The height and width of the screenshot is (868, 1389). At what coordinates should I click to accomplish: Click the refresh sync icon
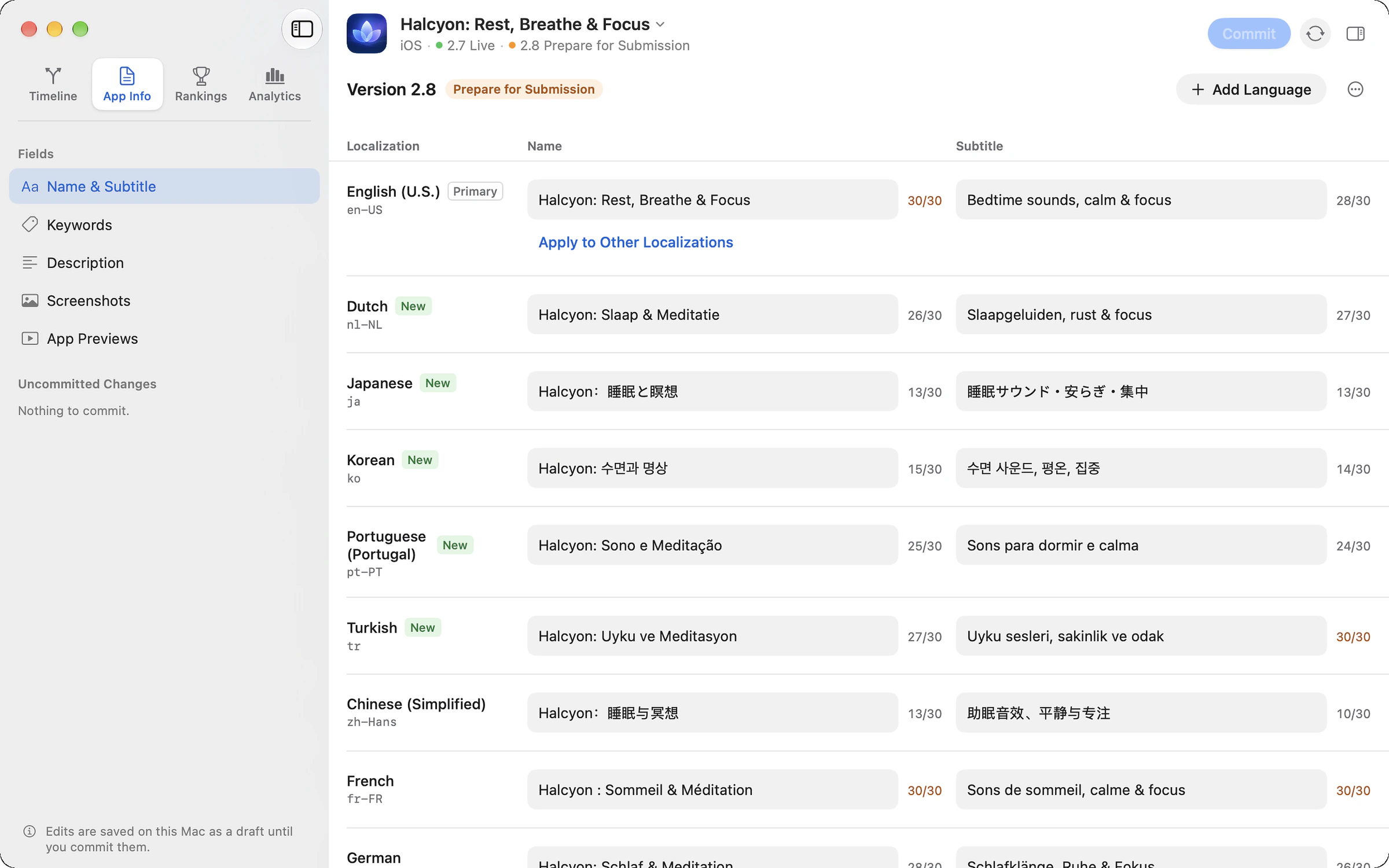[1315, 34]
